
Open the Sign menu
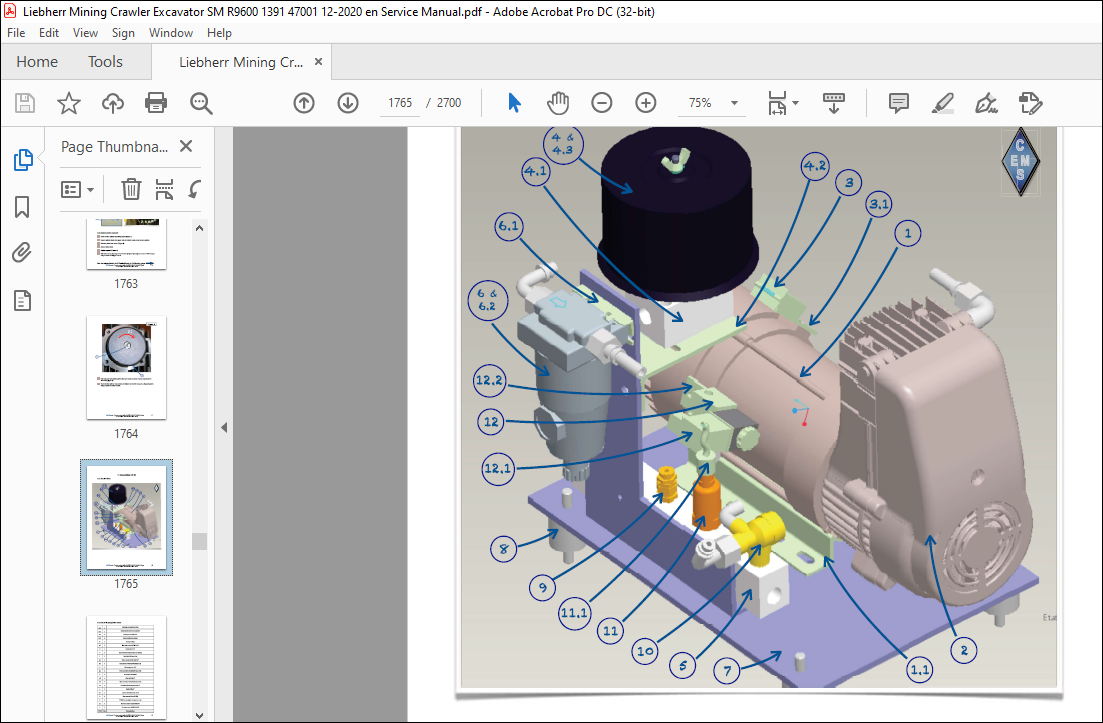tap(123, 33)
